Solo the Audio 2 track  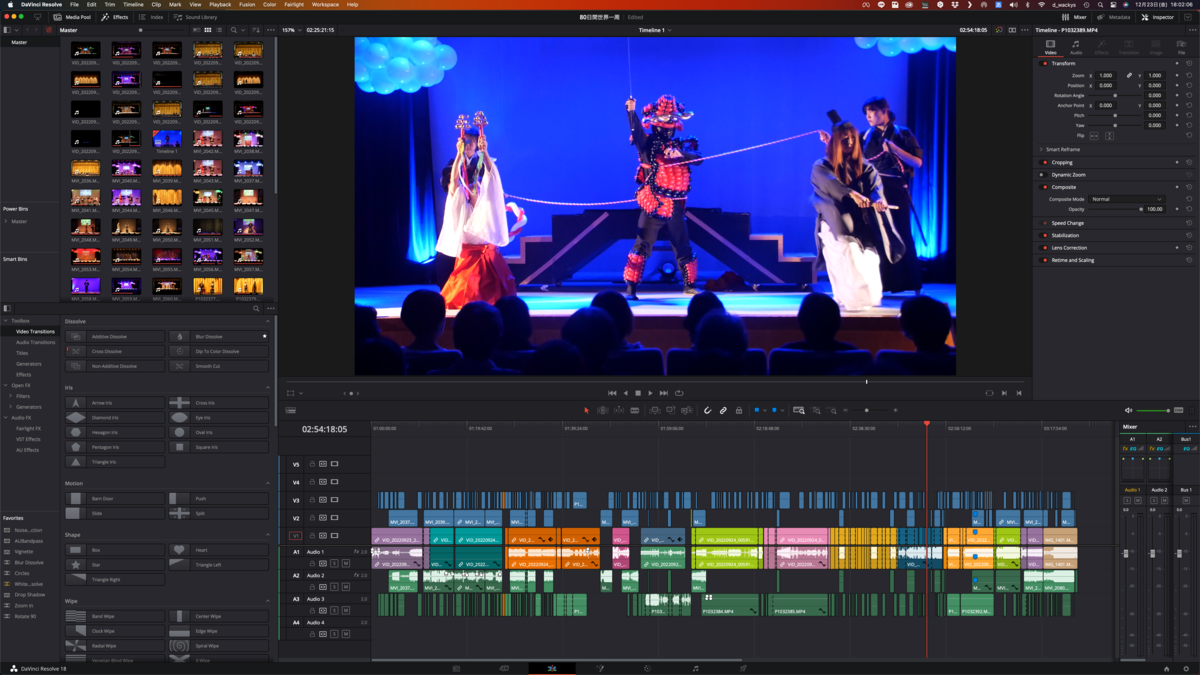[334, 587]
